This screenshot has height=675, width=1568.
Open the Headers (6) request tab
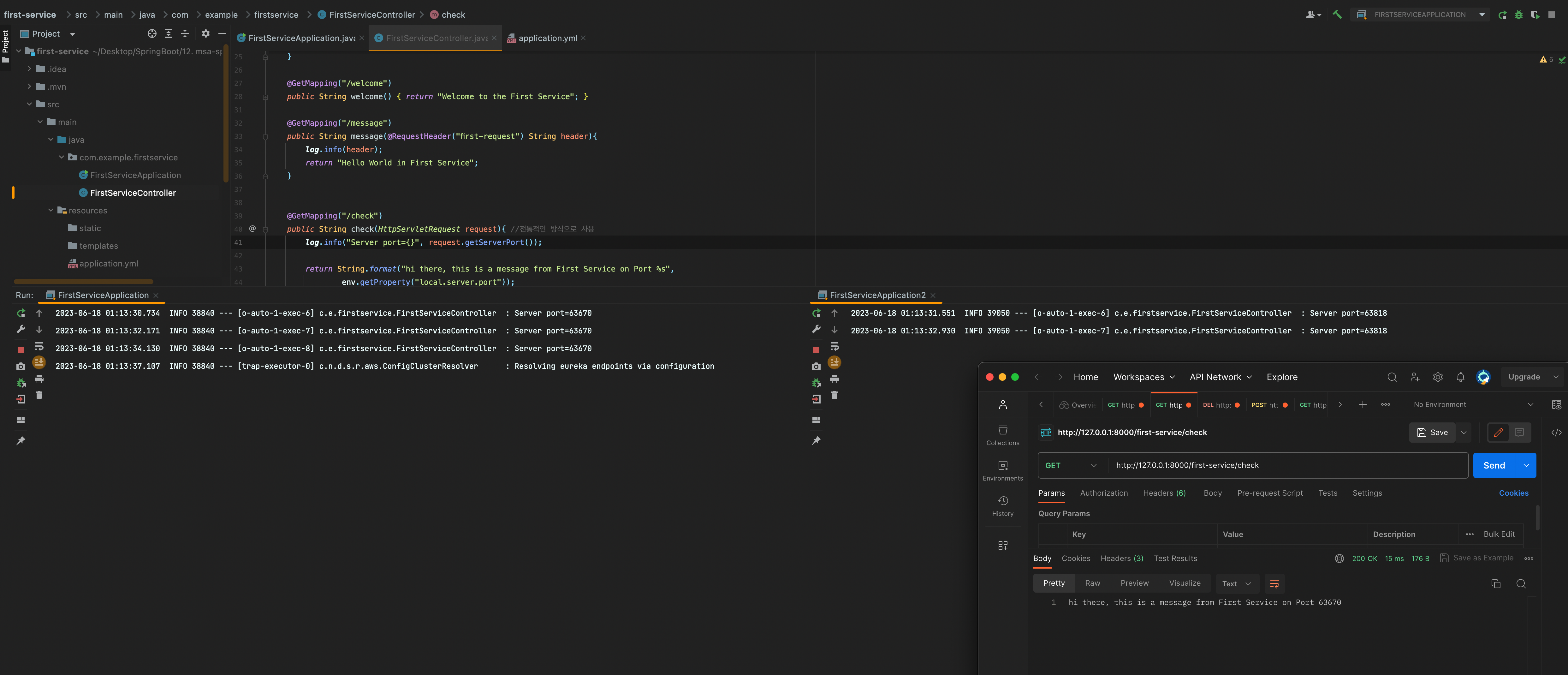tap(1164, 493)
